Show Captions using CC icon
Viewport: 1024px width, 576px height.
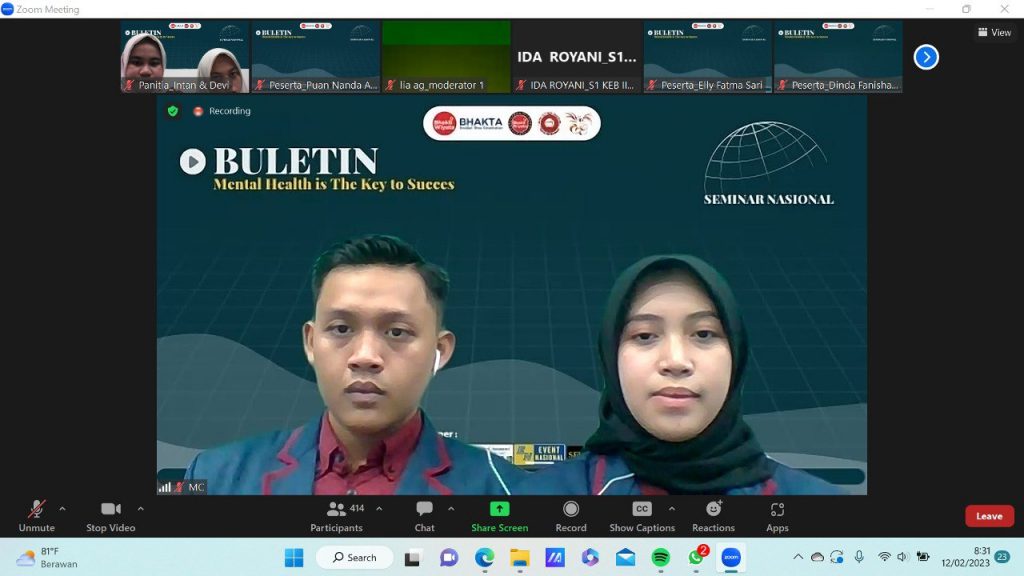click(641, 510)
